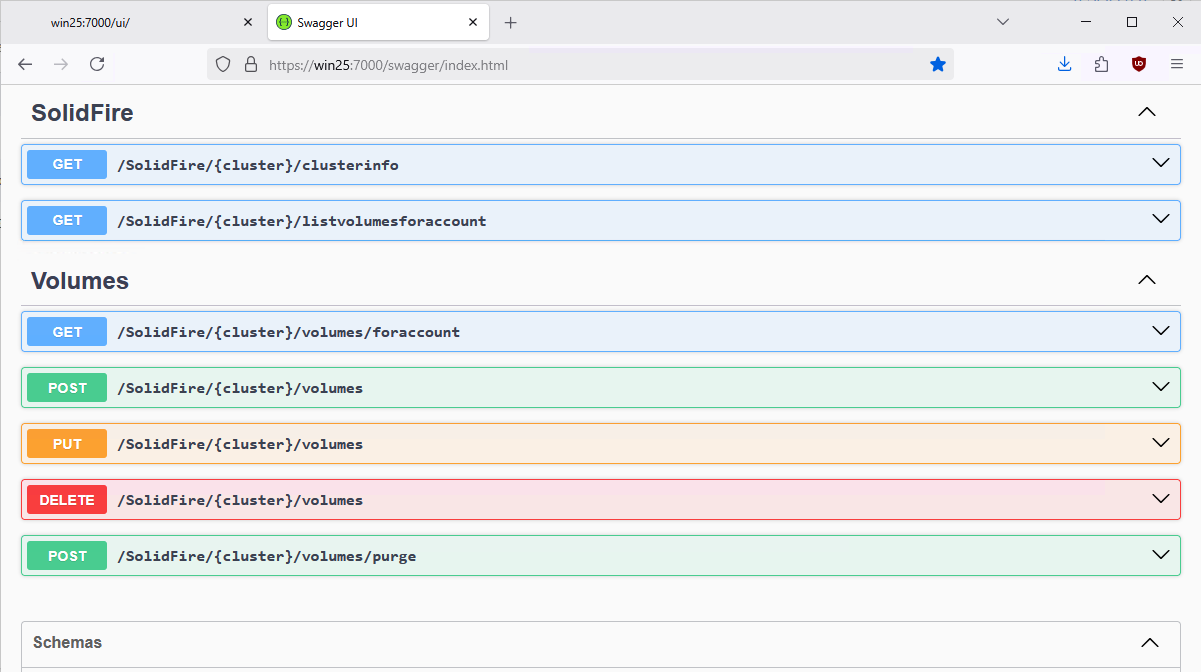Reload the Swagger UI page
The width and height of the screenshot is (1201, 672).
click(97, 64)
